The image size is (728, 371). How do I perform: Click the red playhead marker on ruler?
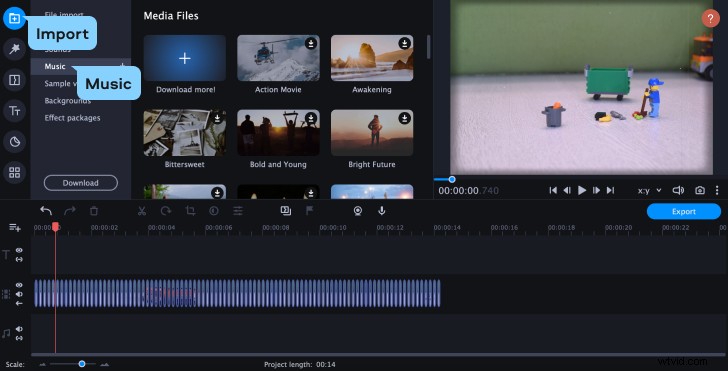pyautogui.click(x=55, y=227)
